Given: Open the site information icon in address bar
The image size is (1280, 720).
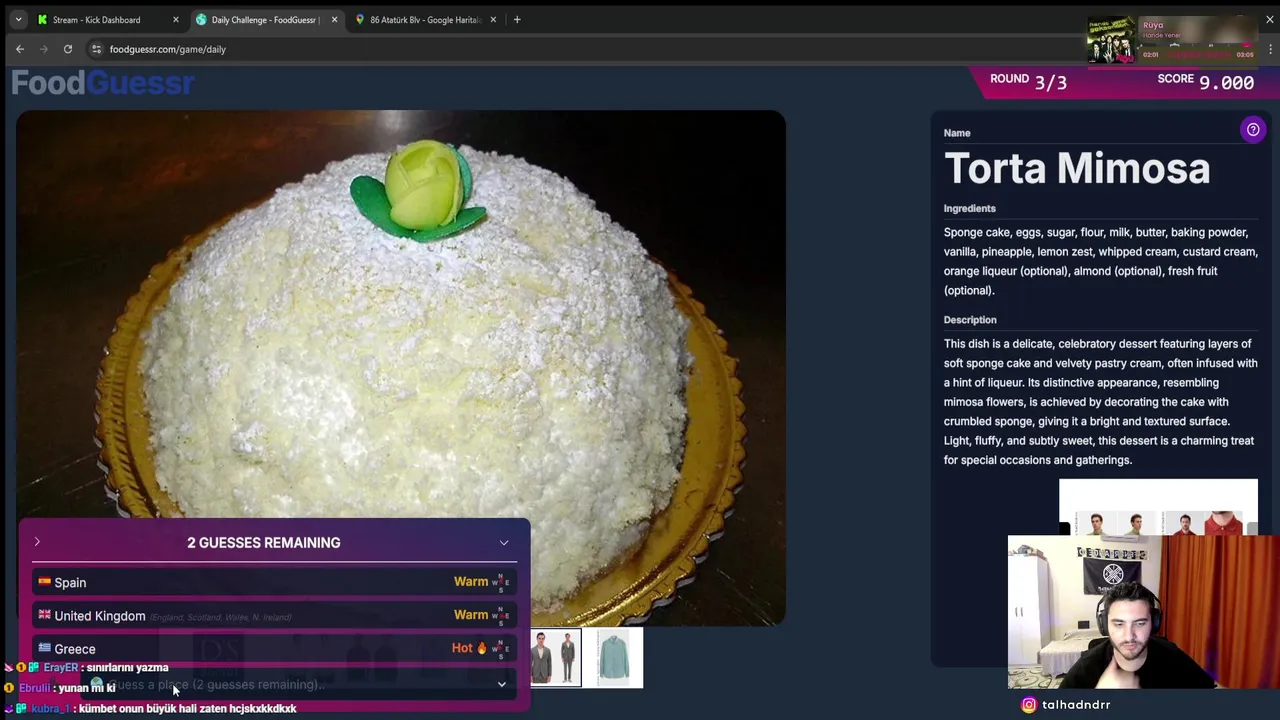Looking at the screenshot, I should pyautogui.click(x=96, y=49).
